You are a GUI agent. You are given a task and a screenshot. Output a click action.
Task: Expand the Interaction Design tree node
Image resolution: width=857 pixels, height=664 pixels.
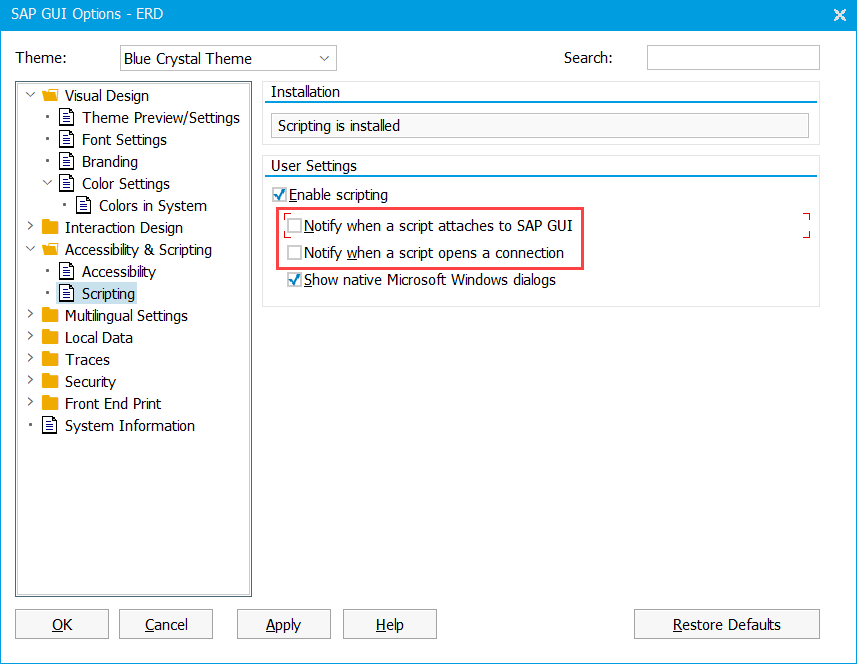pyautogui.click(x=31, y=226)
